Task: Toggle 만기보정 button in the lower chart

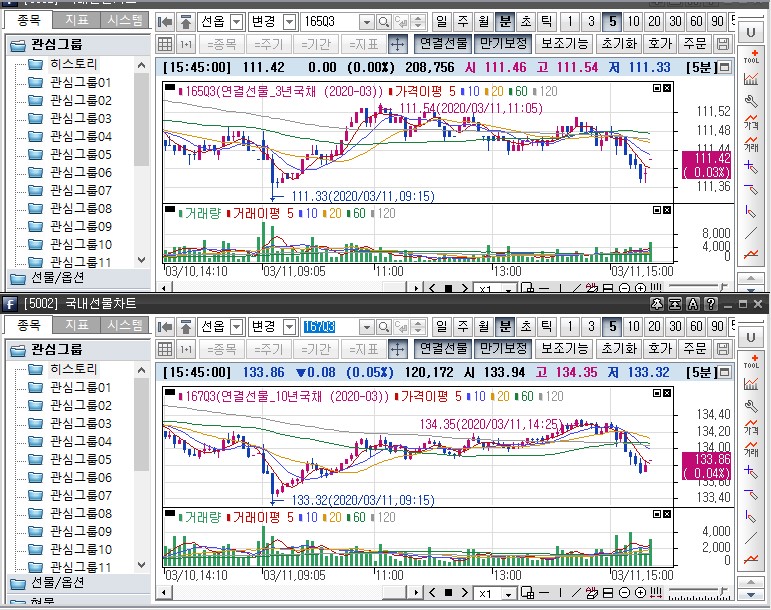Action: pos(502,348)
